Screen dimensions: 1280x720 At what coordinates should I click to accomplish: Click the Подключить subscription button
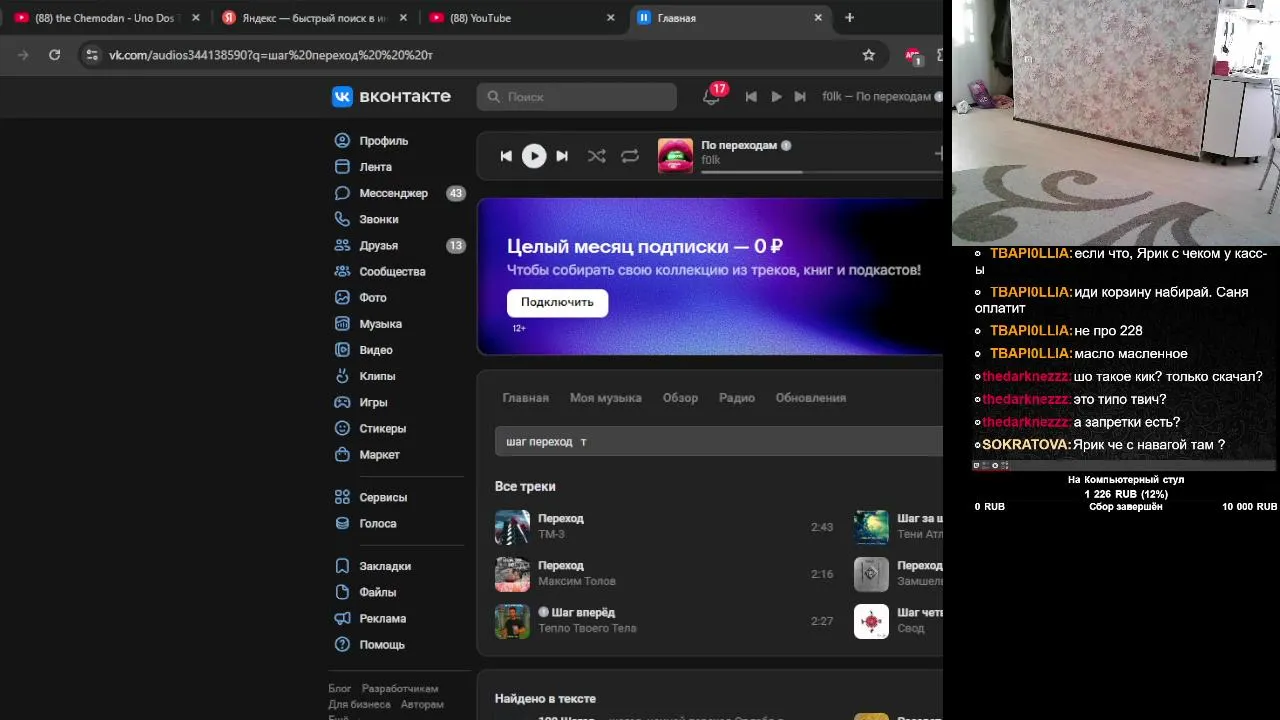[557, 302]
